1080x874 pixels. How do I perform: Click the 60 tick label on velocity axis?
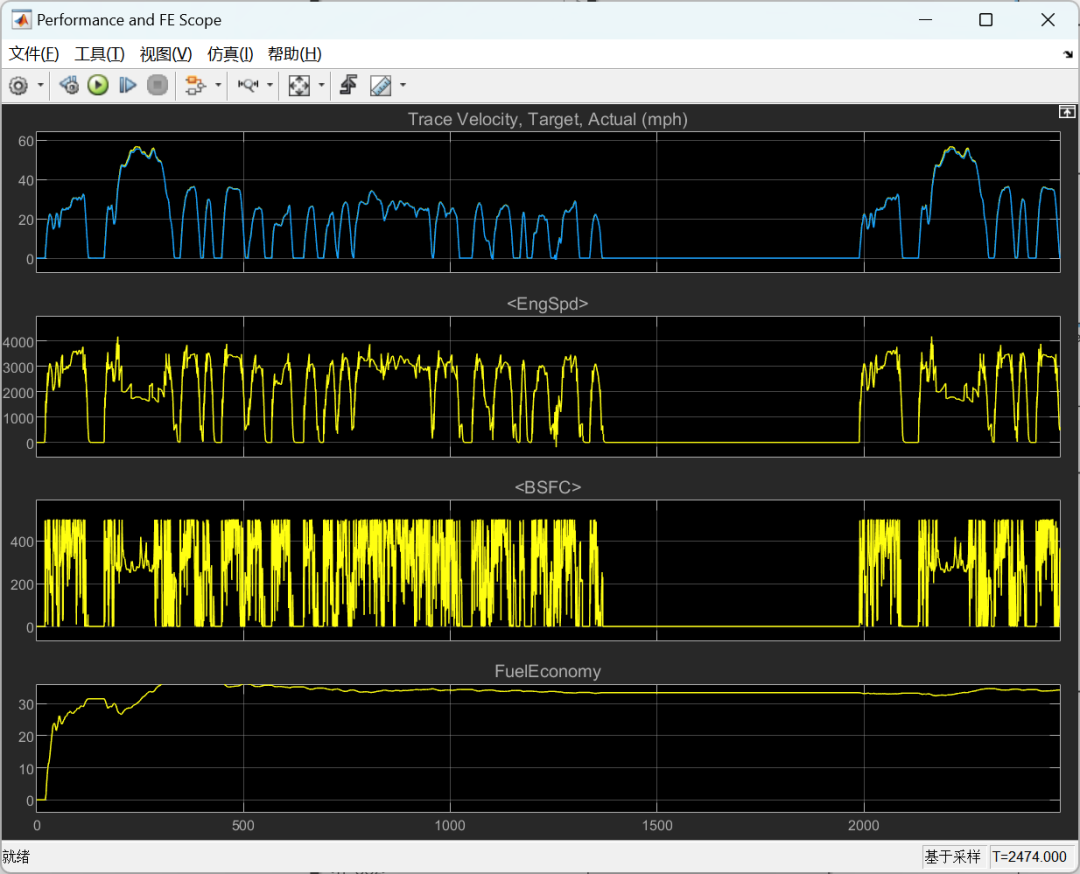26,141
